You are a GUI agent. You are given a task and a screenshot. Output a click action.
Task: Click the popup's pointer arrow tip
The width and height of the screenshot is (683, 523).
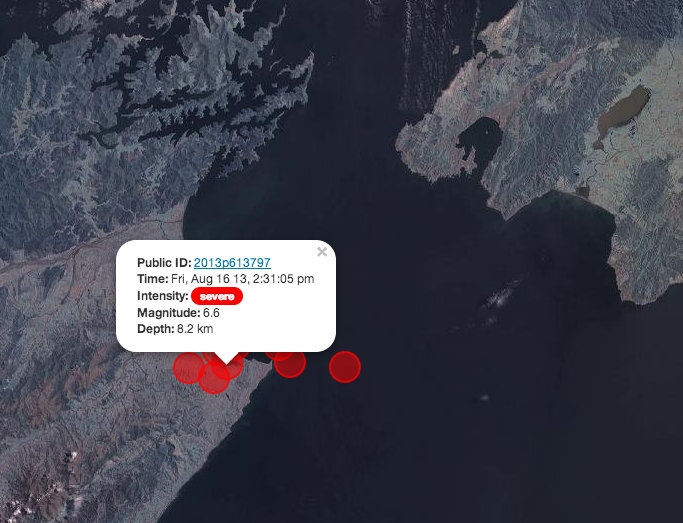pyautogui.click(x=226, y=362)
